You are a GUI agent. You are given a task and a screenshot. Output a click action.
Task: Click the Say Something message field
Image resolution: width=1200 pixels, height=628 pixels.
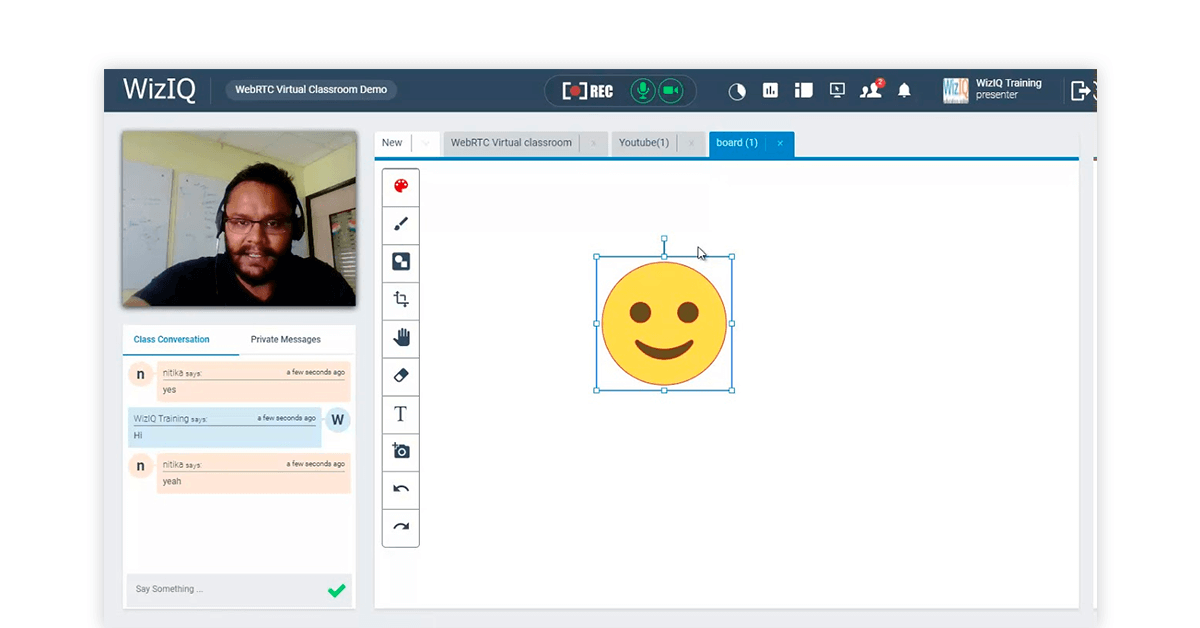point(225,589)
